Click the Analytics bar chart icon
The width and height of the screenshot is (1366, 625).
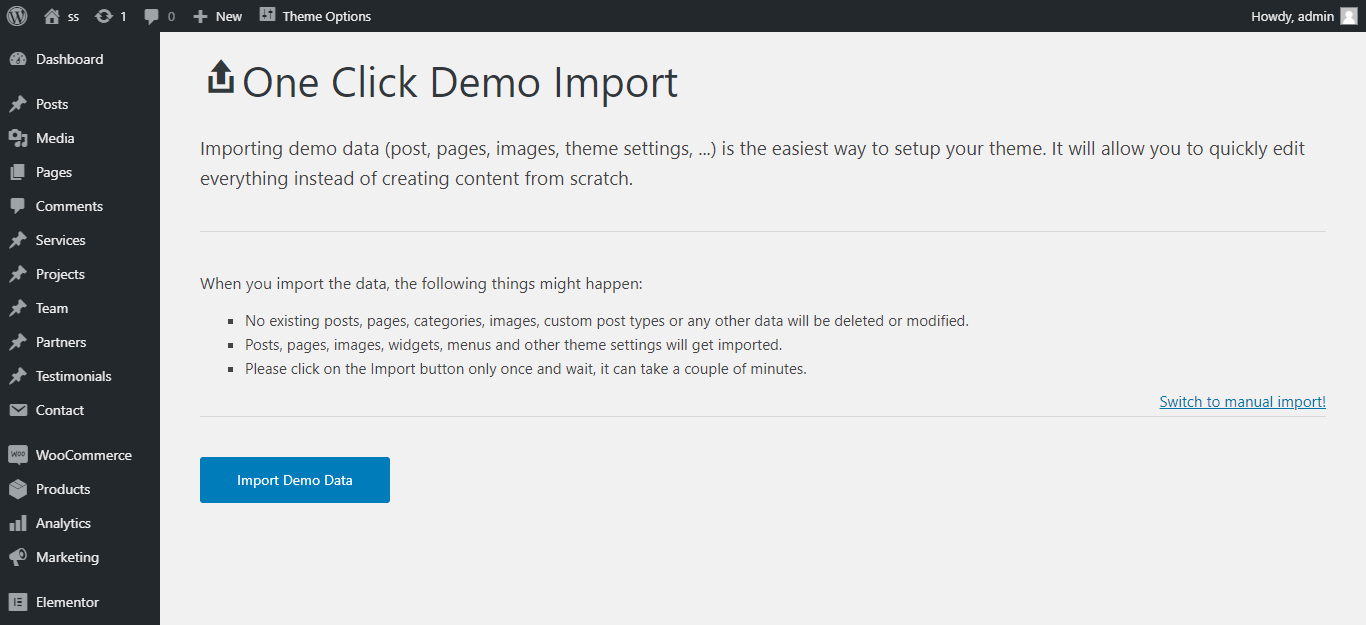pyautogui.click(x=17, y=523)
